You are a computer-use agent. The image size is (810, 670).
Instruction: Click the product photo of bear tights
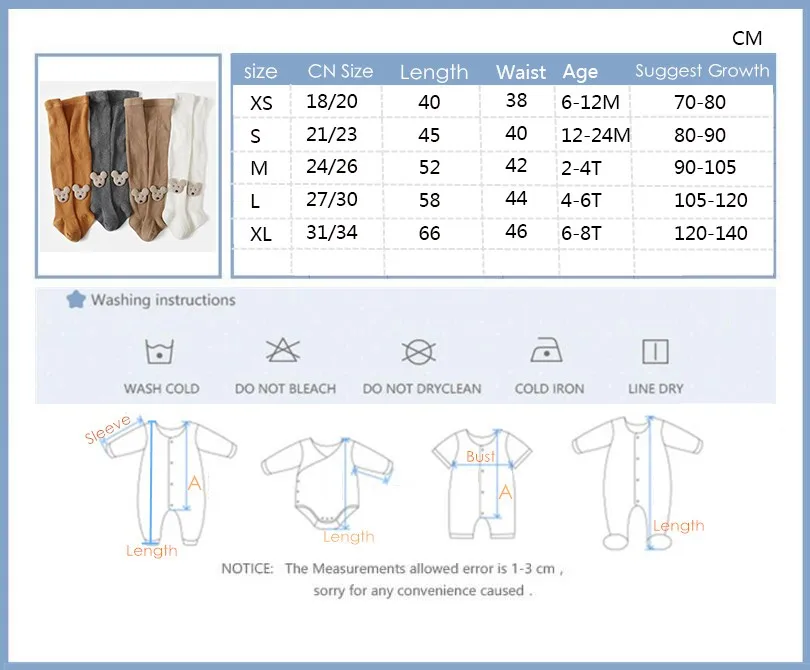tap(128, 166)
